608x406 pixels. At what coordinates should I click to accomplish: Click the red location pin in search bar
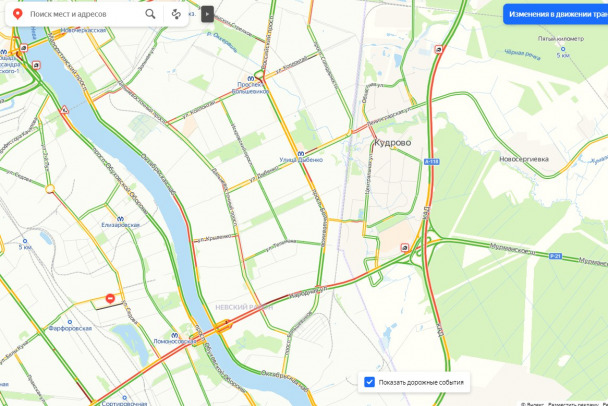coord(17,14)
